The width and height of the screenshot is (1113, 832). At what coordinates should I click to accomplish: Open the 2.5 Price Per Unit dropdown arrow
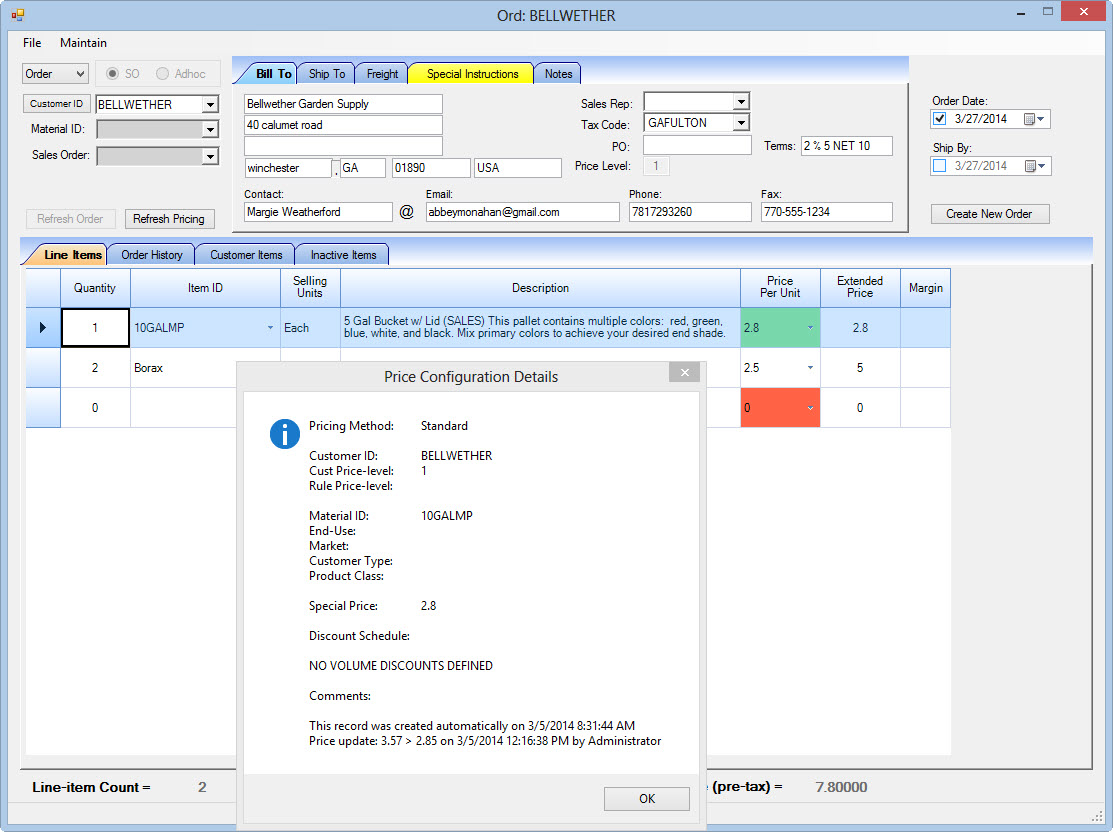point(810,368)
